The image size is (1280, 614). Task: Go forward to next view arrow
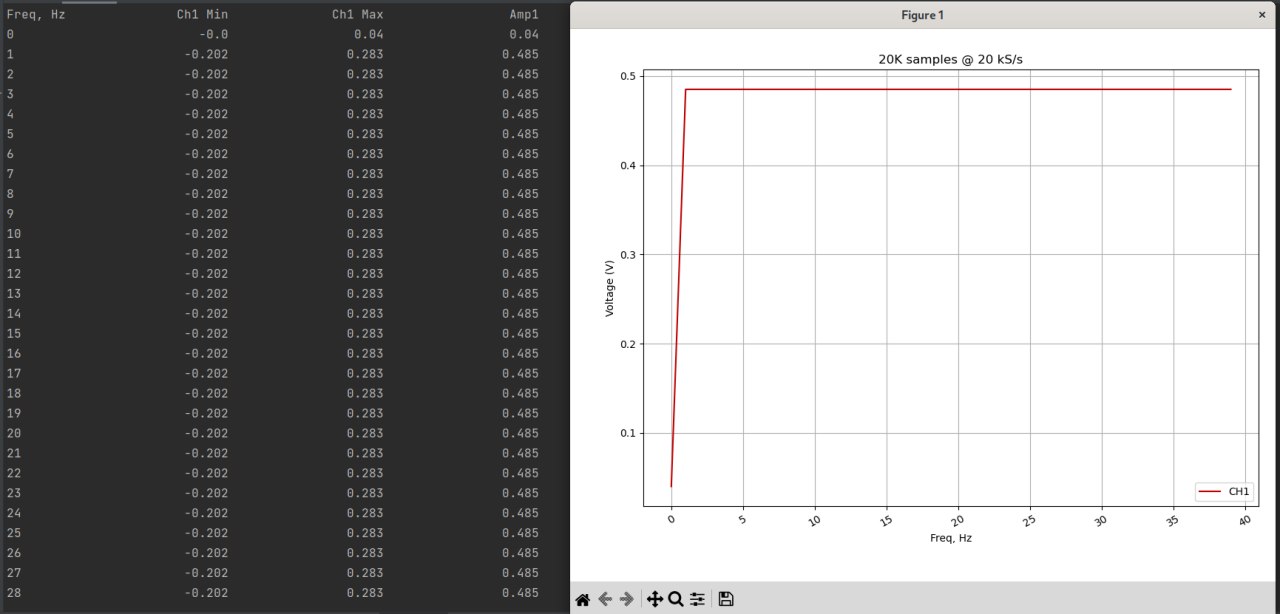click(627, 599)
